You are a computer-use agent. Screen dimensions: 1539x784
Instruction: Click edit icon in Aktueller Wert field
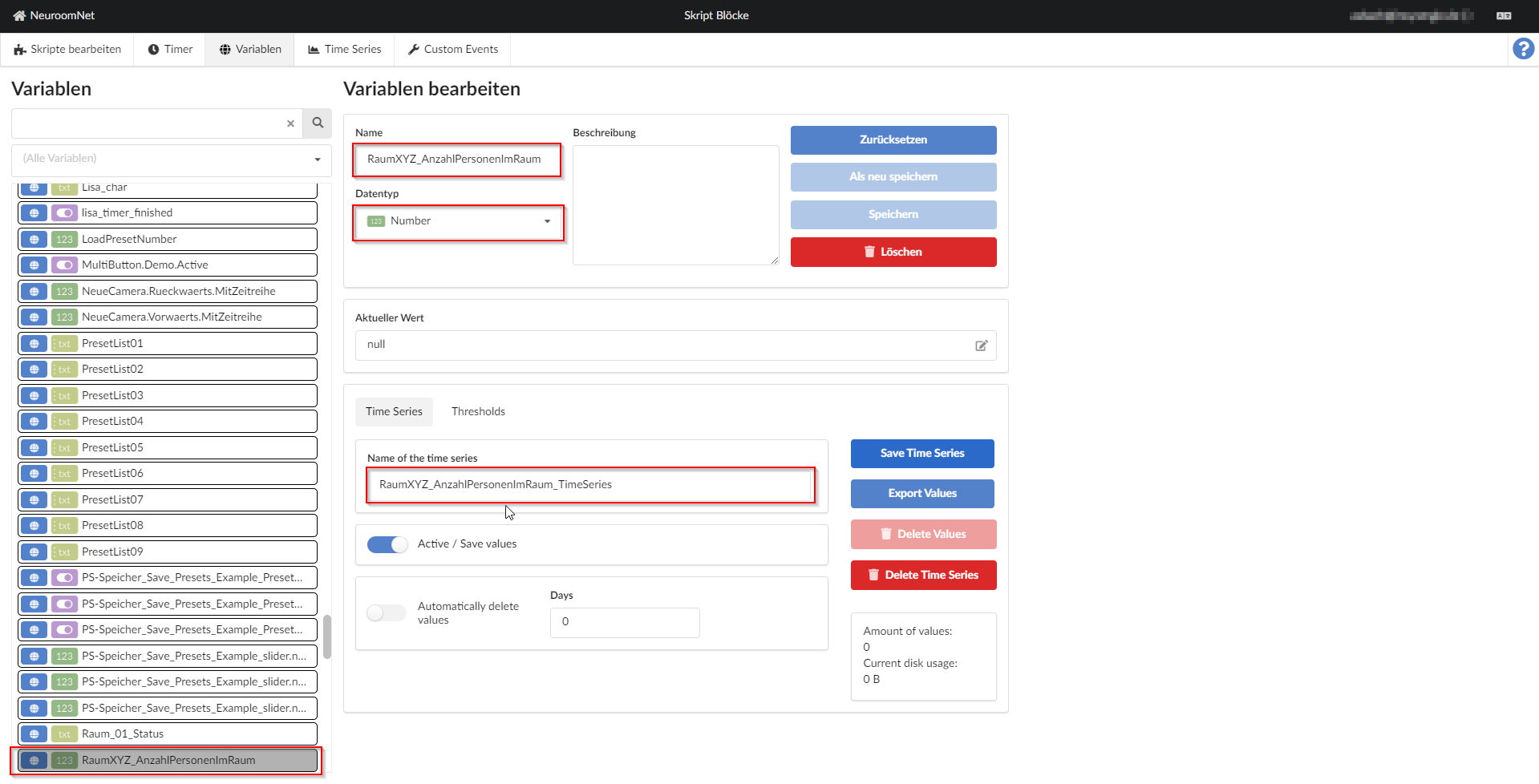[981, 346]
